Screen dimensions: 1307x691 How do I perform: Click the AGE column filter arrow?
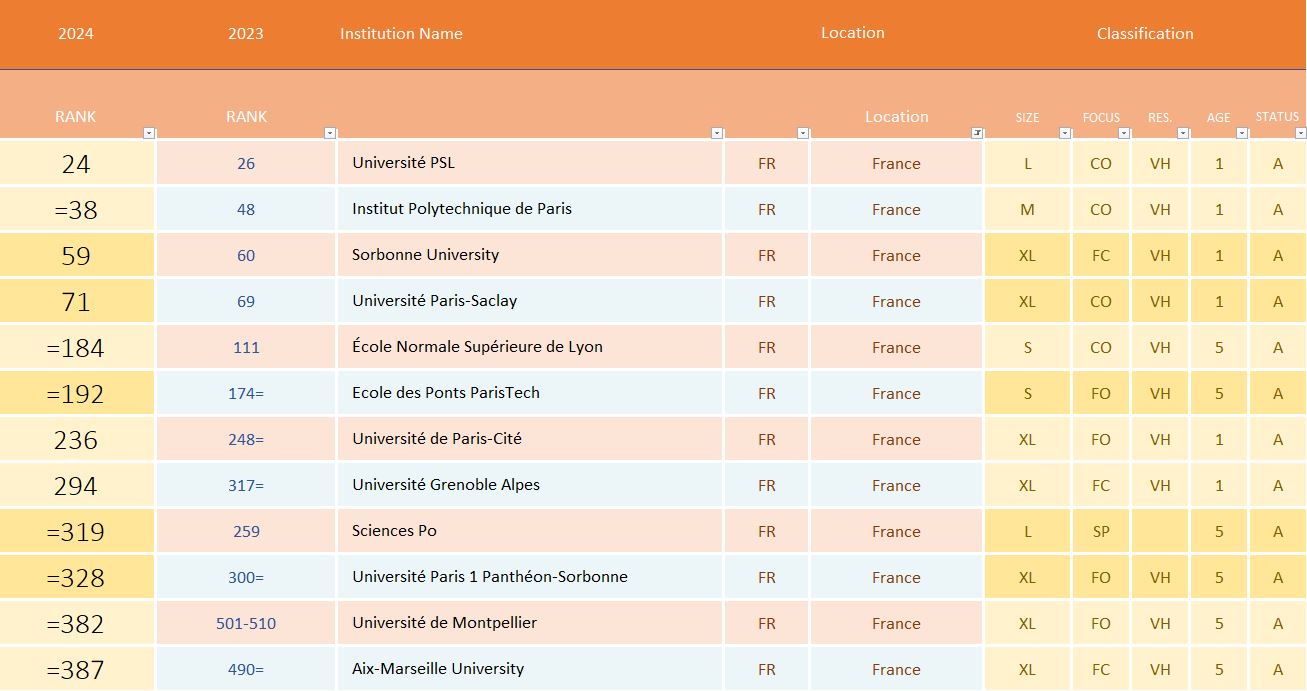click(1242, 133)
